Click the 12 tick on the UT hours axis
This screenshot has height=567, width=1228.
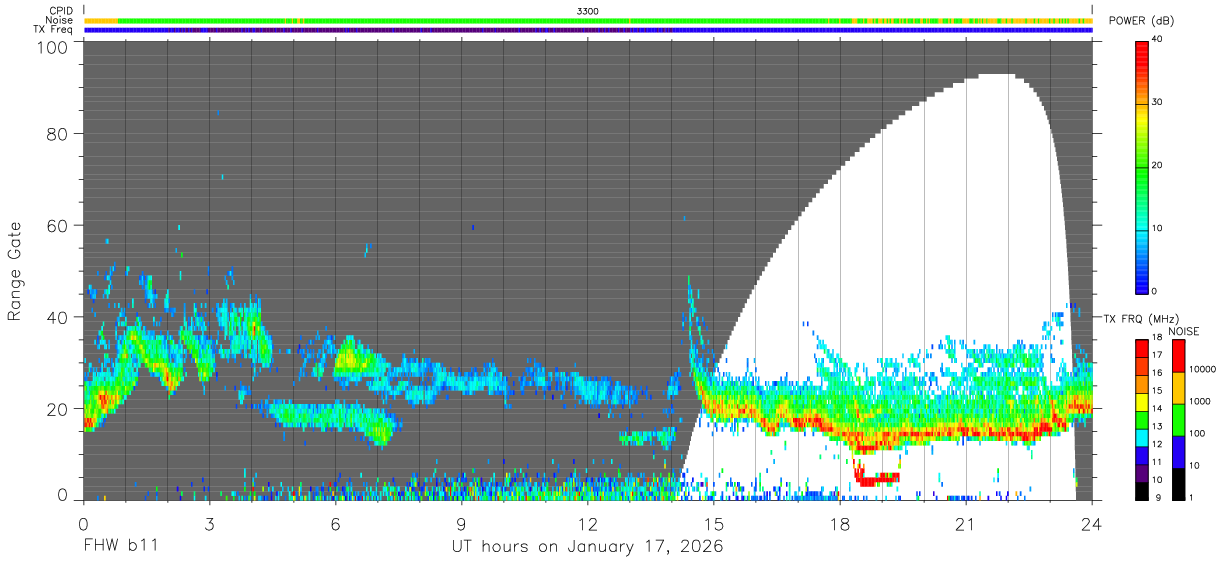point(588,523)
